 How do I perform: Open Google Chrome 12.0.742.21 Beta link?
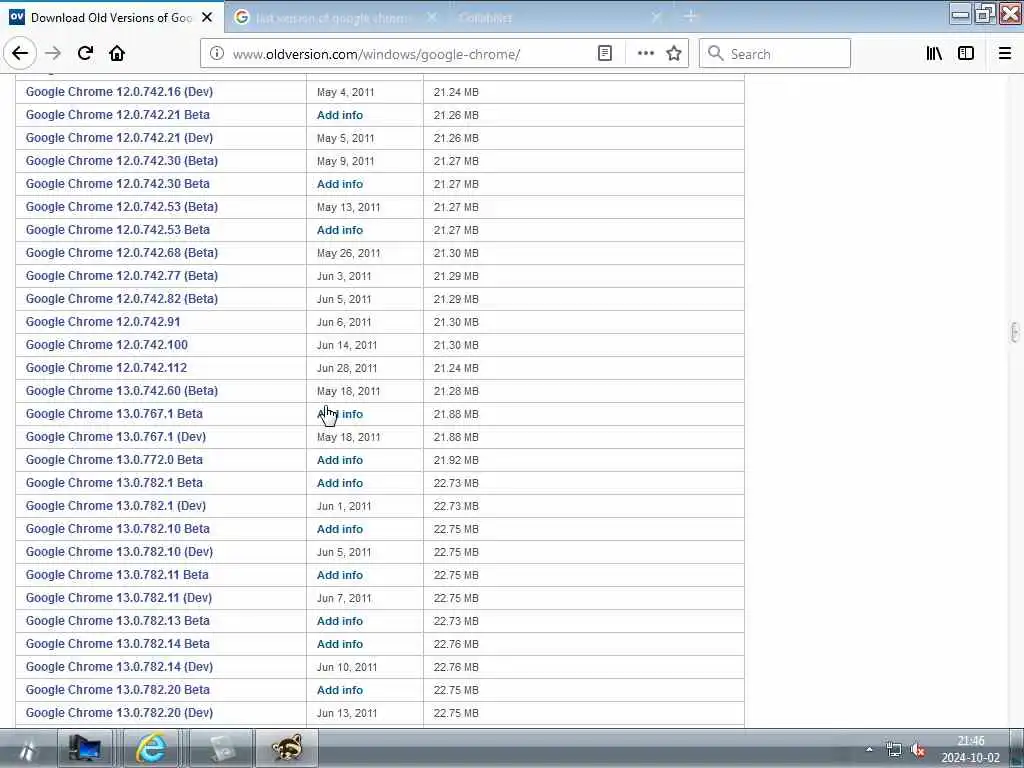pos(118,114)
